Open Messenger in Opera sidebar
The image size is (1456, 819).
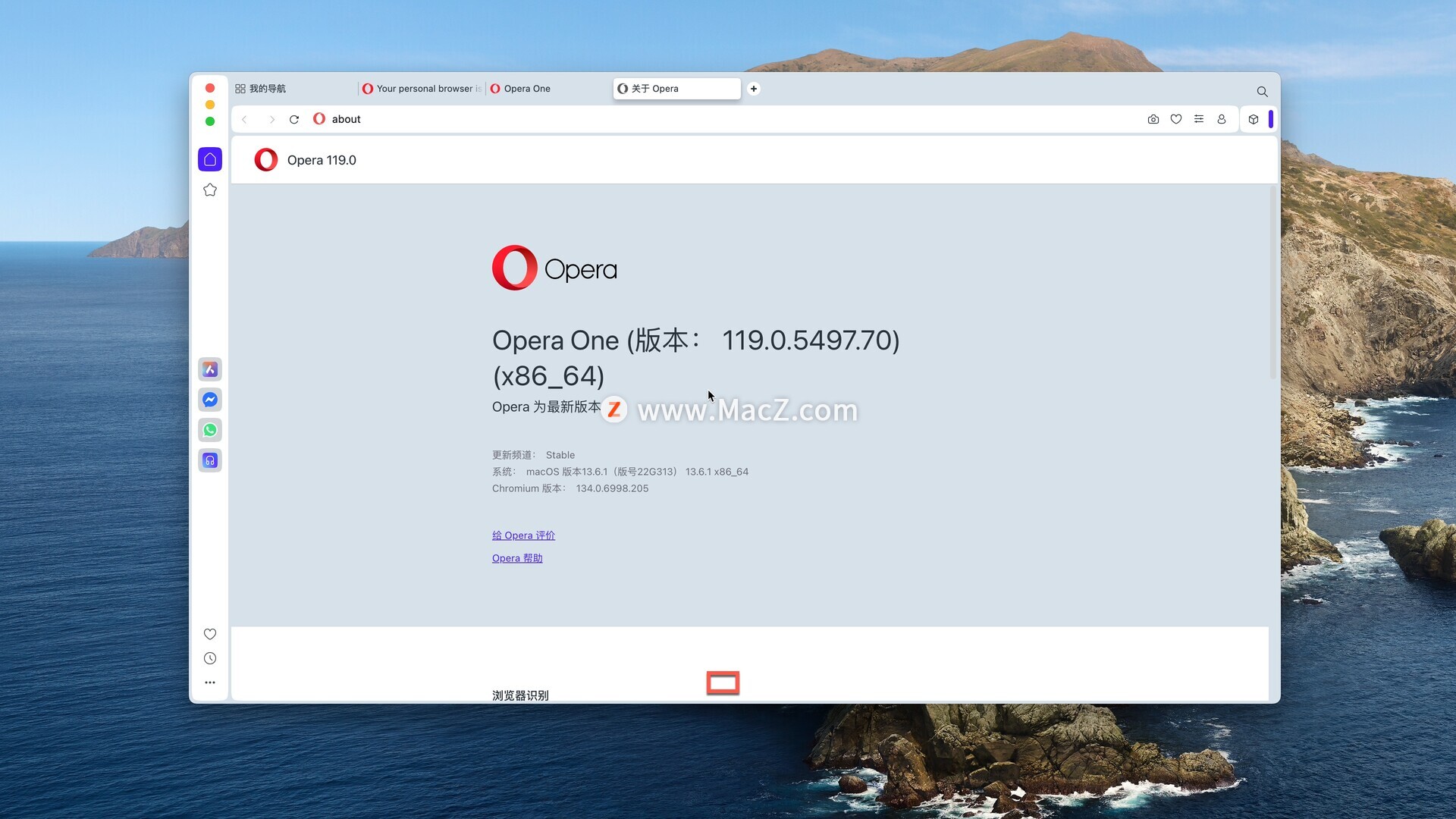point(210,400)
